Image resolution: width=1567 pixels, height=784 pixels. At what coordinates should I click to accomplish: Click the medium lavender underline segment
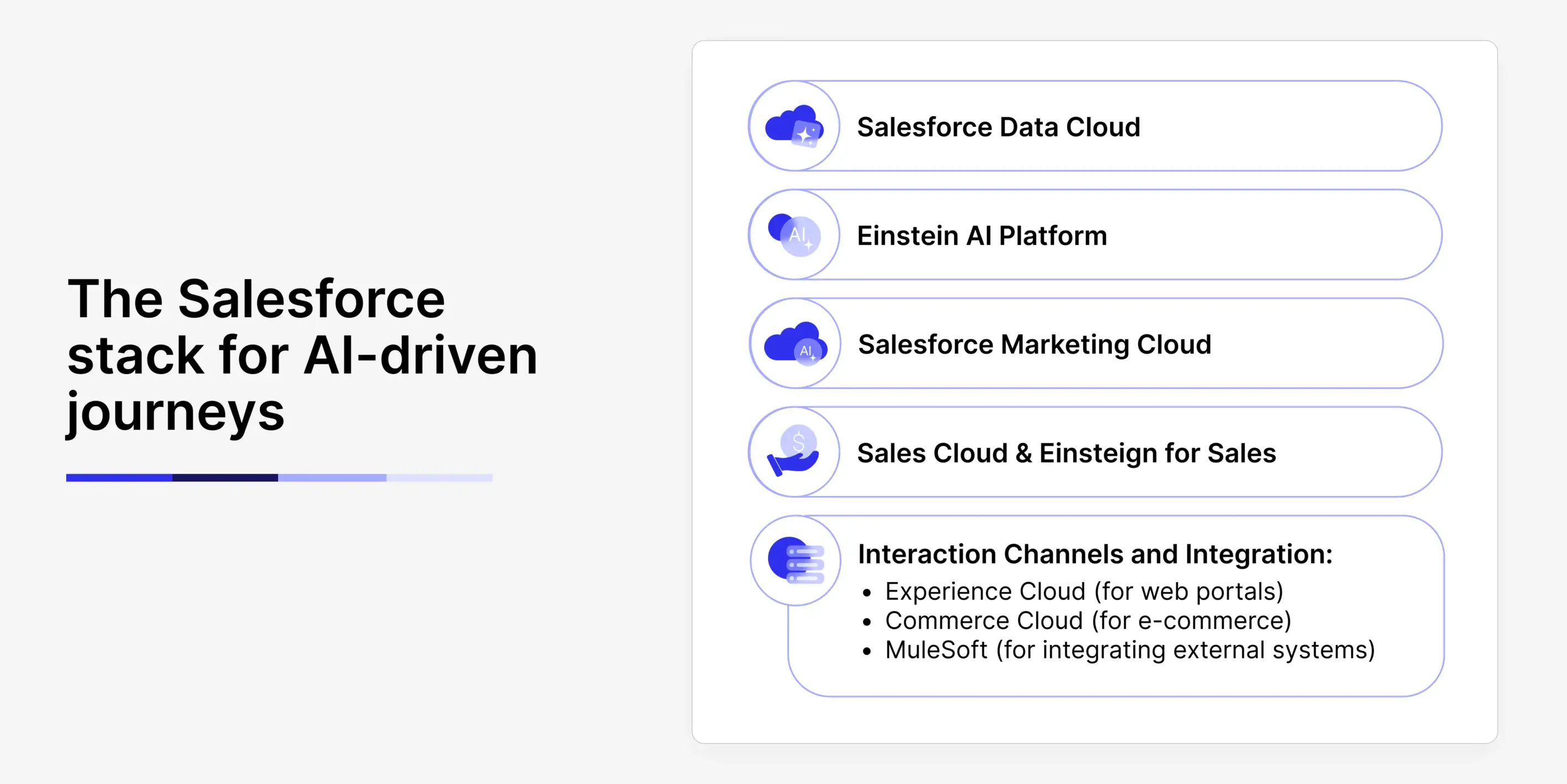pyautogui.click(x=332, y=478)
